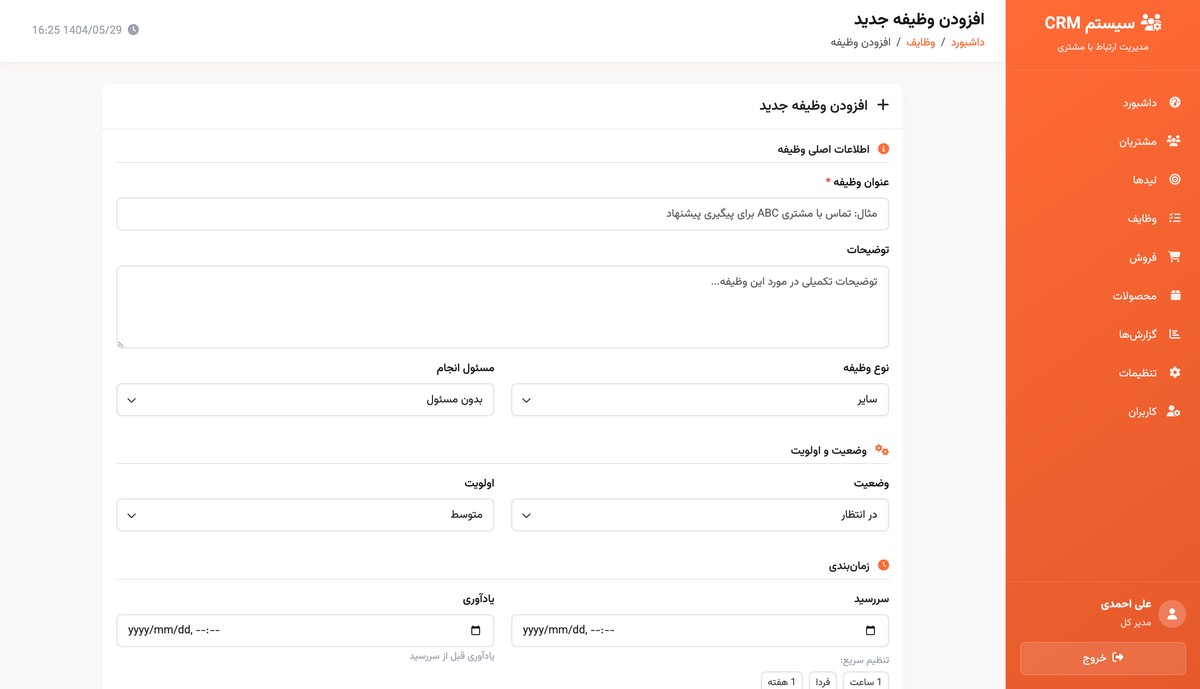Go to داشبورد via the breadcrumb
The image size is (1200, 689).
966,42
